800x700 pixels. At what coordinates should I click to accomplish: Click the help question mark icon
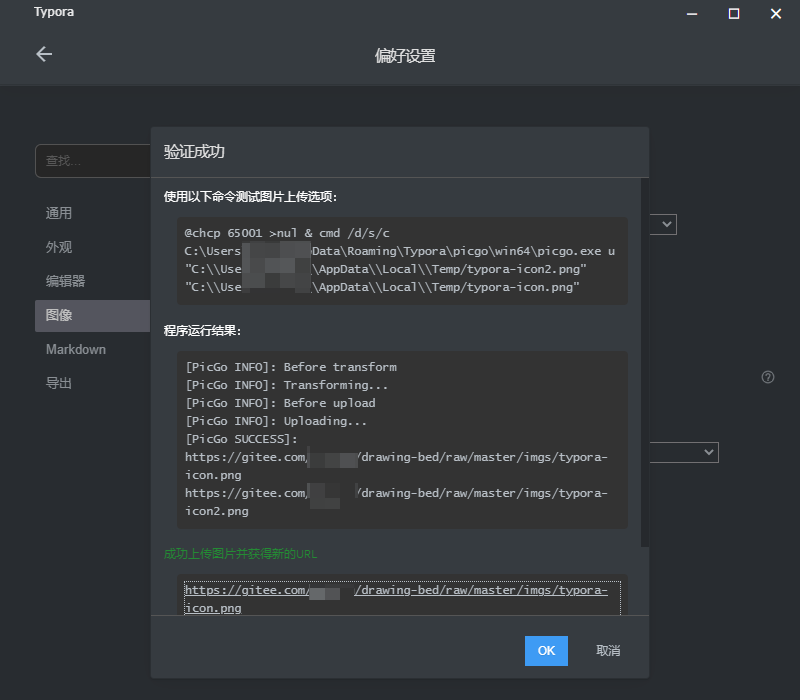(x=767, y=377)
